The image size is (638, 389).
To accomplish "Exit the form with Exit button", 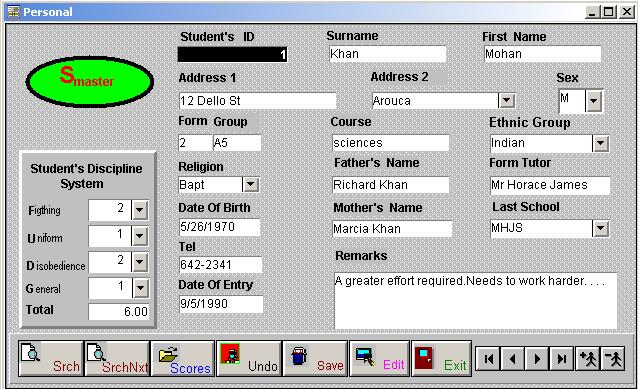I will click(441, 358).
